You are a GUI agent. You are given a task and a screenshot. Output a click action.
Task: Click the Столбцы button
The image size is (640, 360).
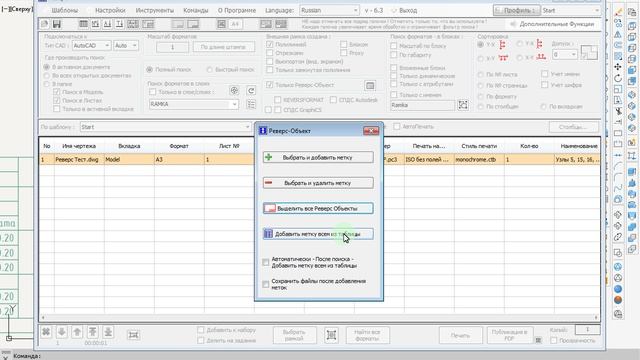[x=573, y=127]
